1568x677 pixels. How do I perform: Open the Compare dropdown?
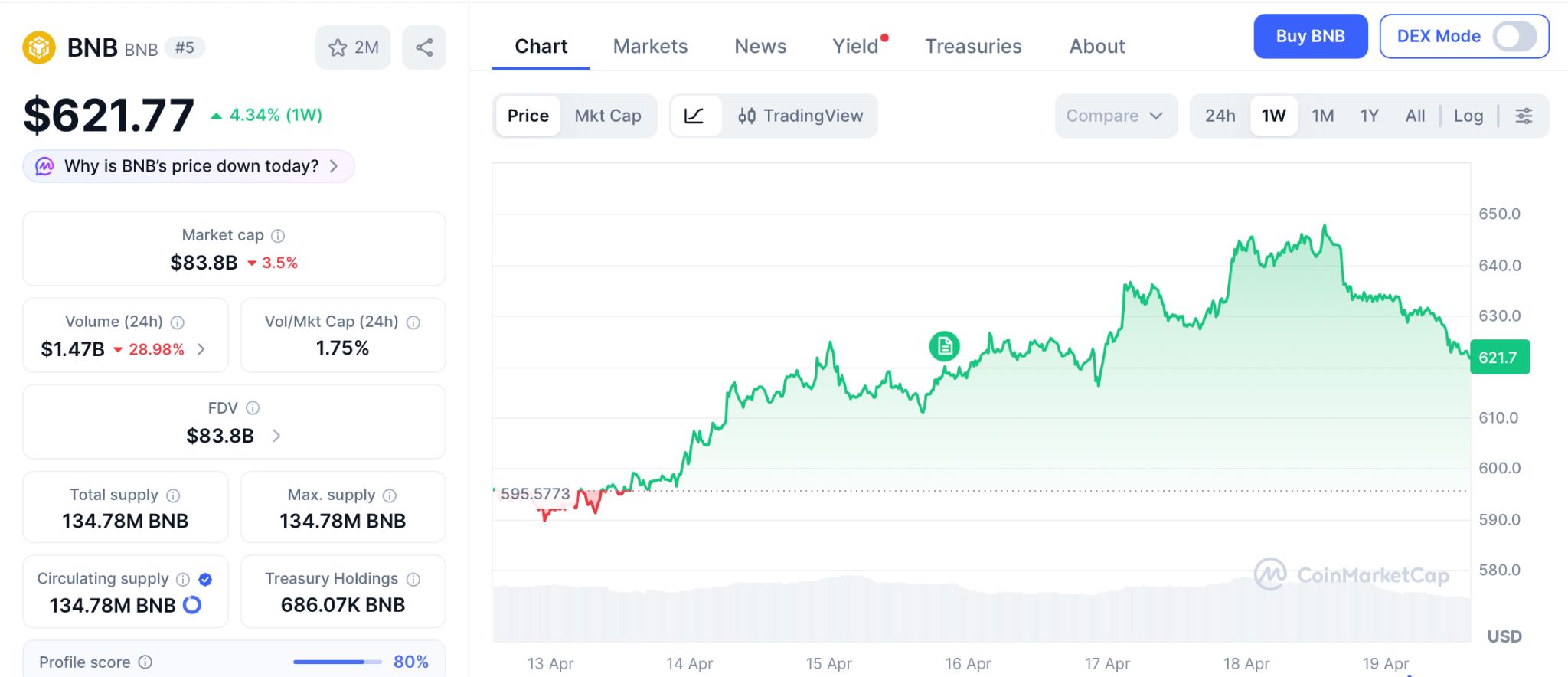(x=1115, y=116)
